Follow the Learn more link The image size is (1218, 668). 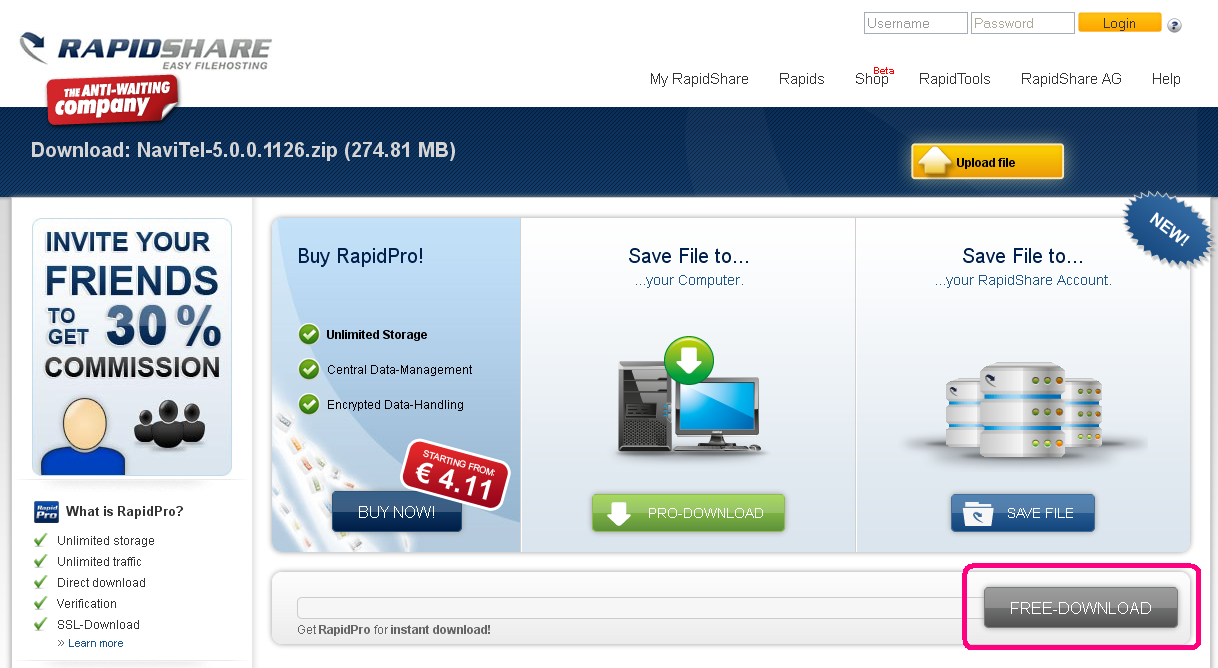click(x=96, y=643)
